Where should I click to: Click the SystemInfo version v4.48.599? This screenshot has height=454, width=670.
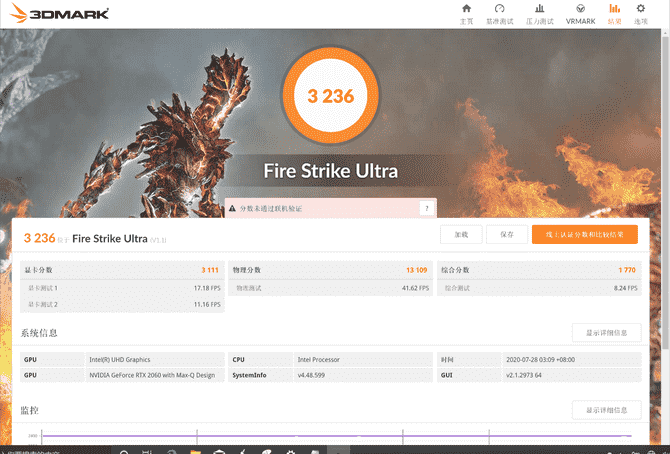311,375
